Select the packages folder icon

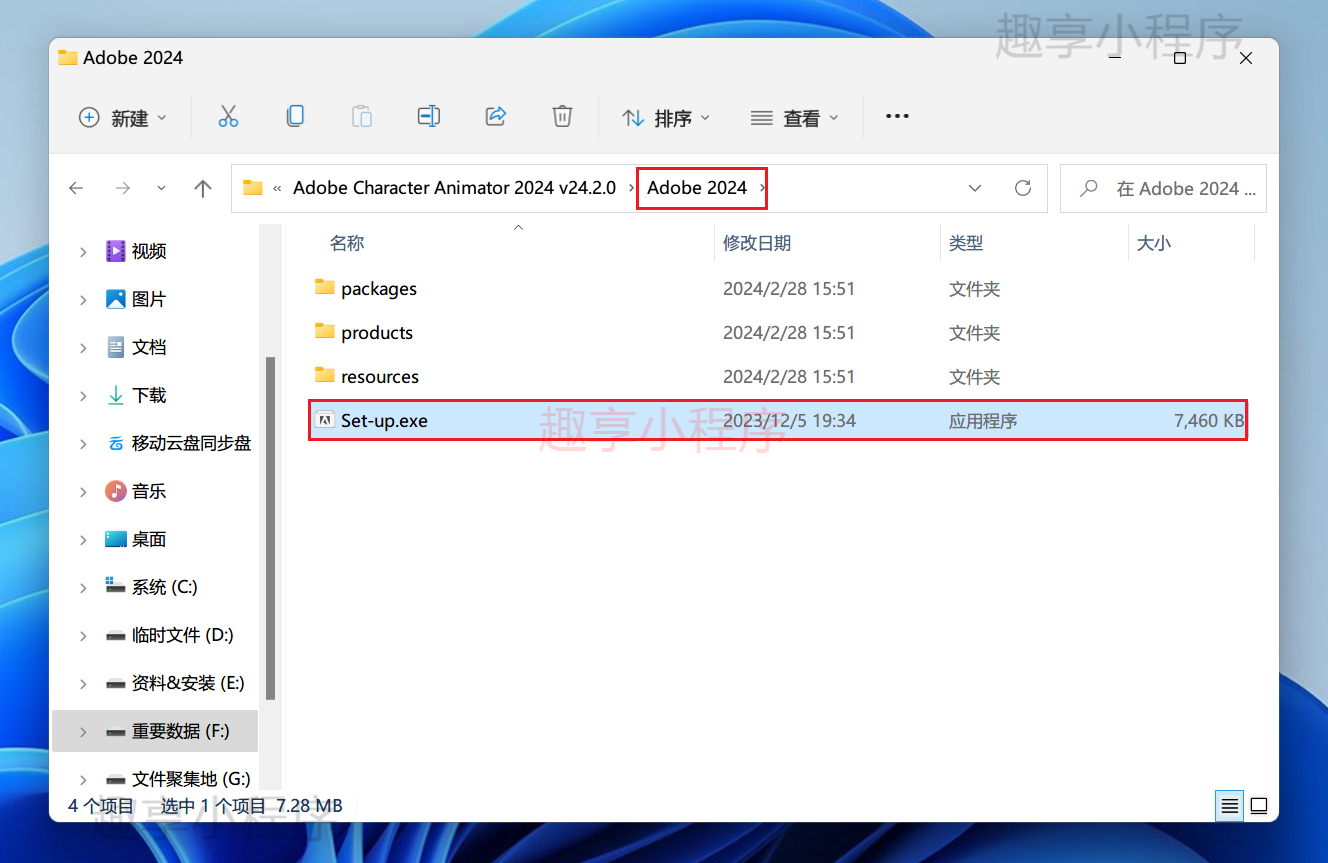324,288
